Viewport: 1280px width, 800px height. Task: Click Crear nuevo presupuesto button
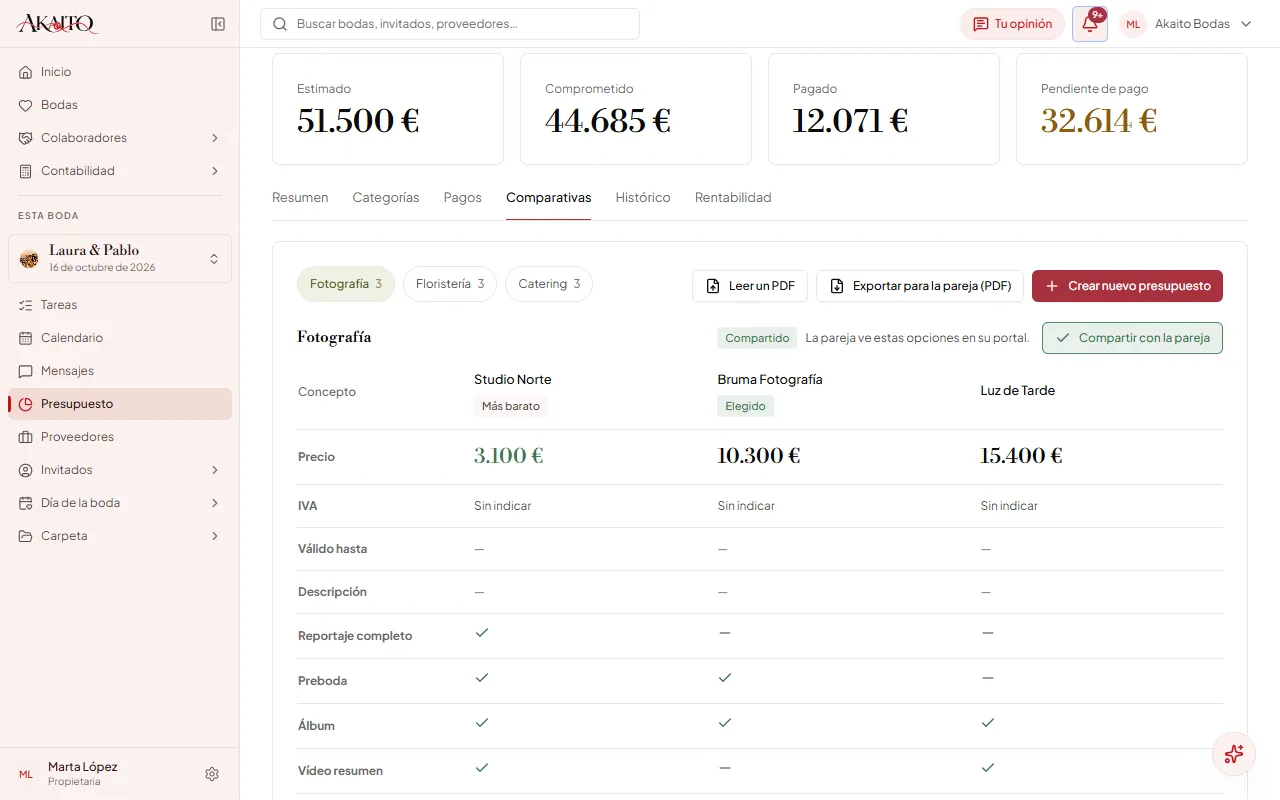click(x=1127, y=286)
